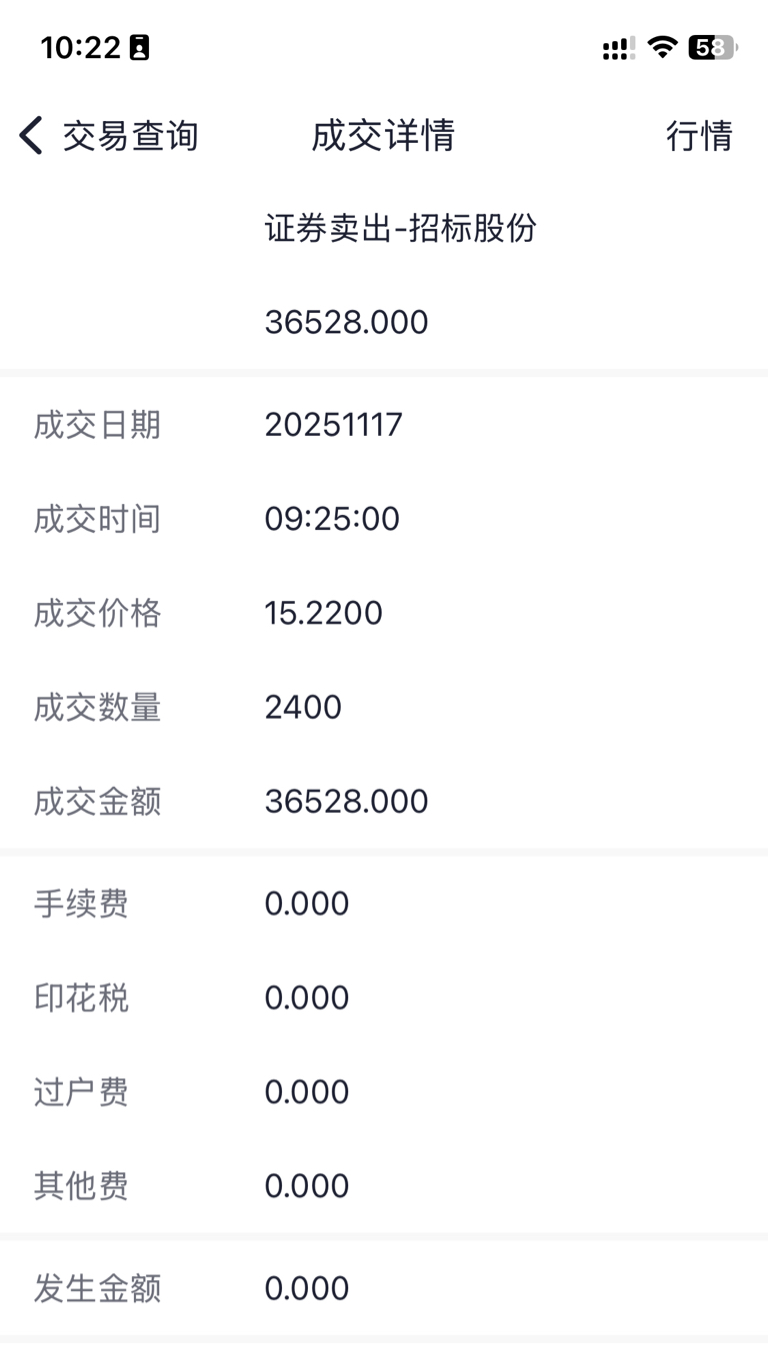Tap the Wi-Fi icon in status bar
Screen dimensions: 768x1351
pos(661,47)
